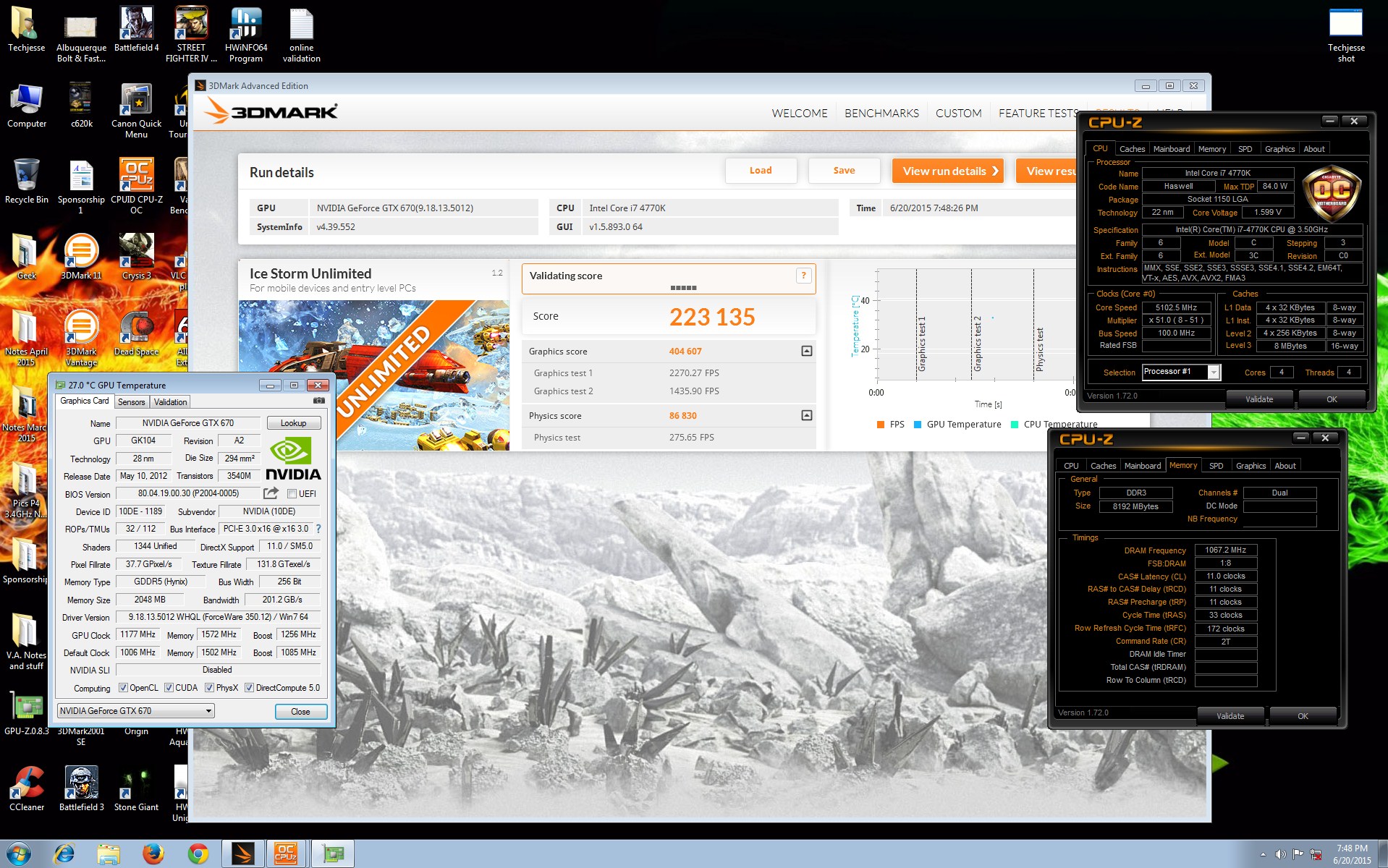Open Graphics tab in top CPU-Z window
Screen dimensions: 1388x868
(x=1279, y=149)
